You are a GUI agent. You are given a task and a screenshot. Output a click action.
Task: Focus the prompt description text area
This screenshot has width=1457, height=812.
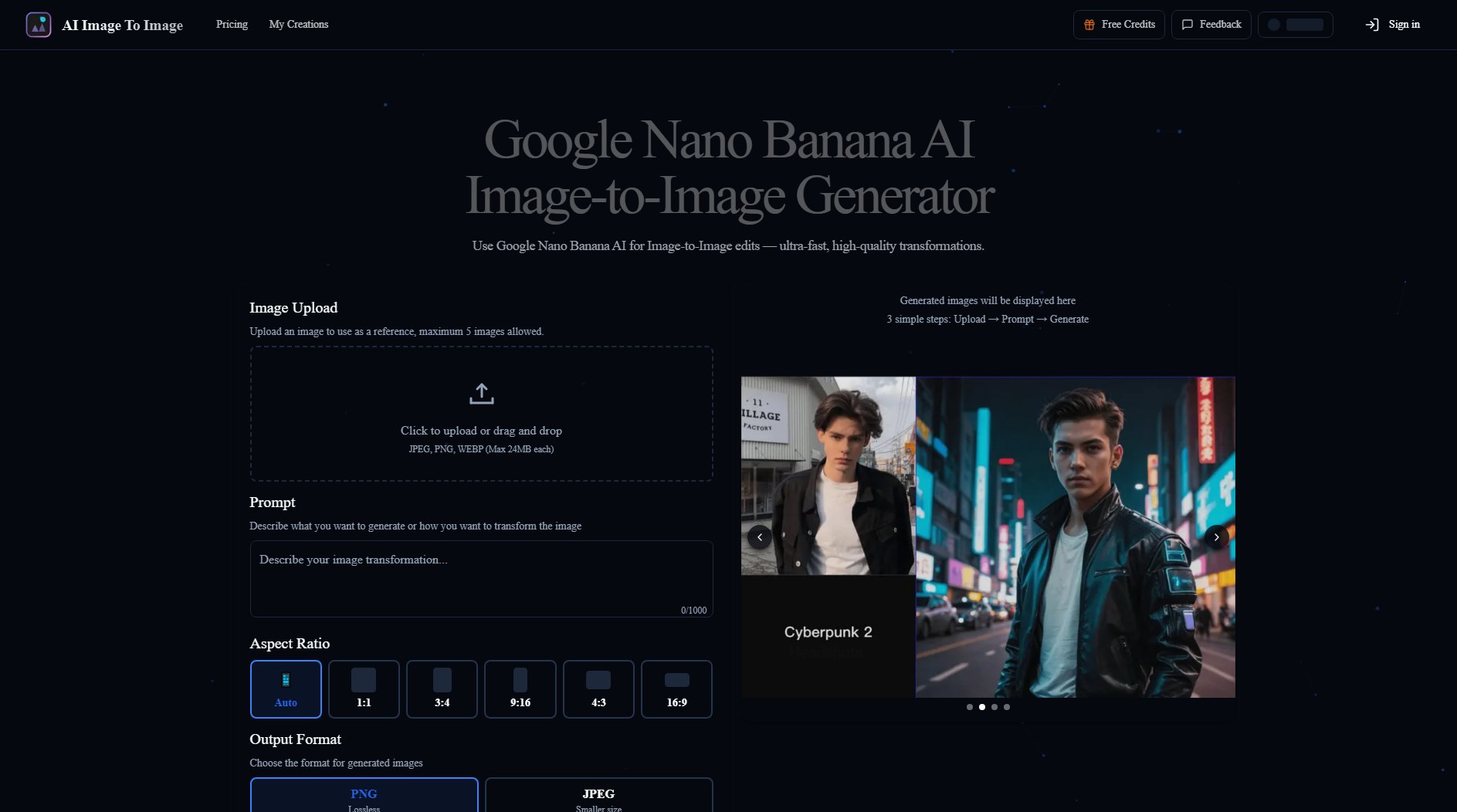481,579
